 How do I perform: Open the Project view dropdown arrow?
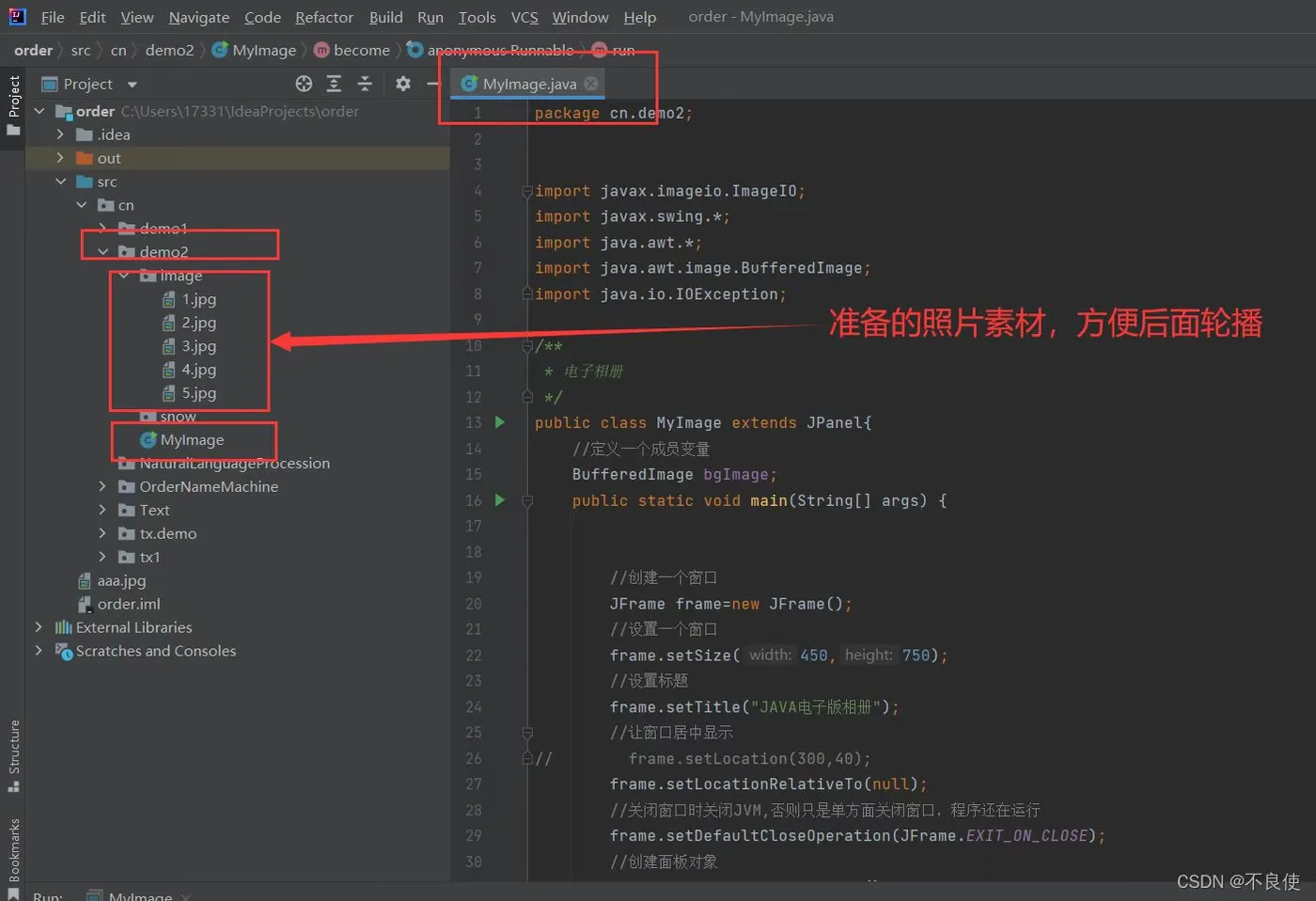click(x=132, y=85)
